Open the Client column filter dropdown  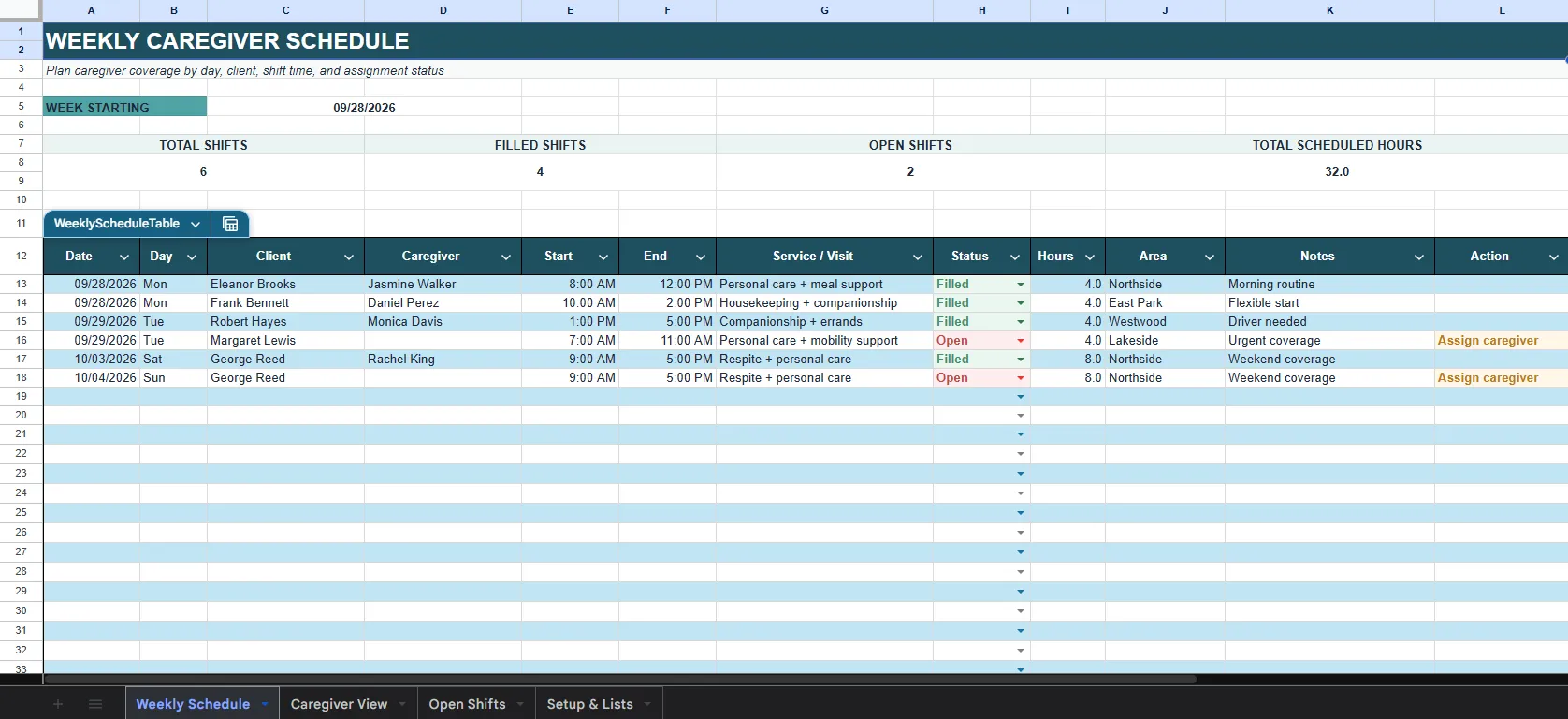348,257
